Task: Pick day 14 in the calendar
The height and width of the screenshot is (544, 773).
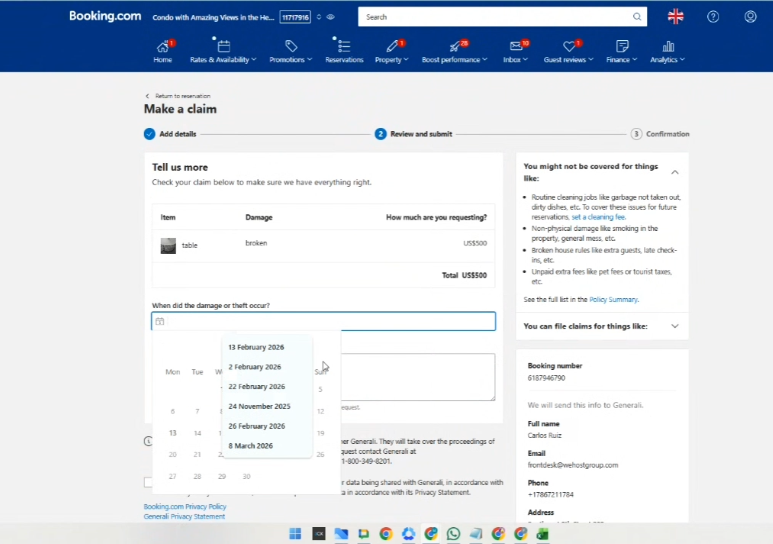Action: click(197, 433)
